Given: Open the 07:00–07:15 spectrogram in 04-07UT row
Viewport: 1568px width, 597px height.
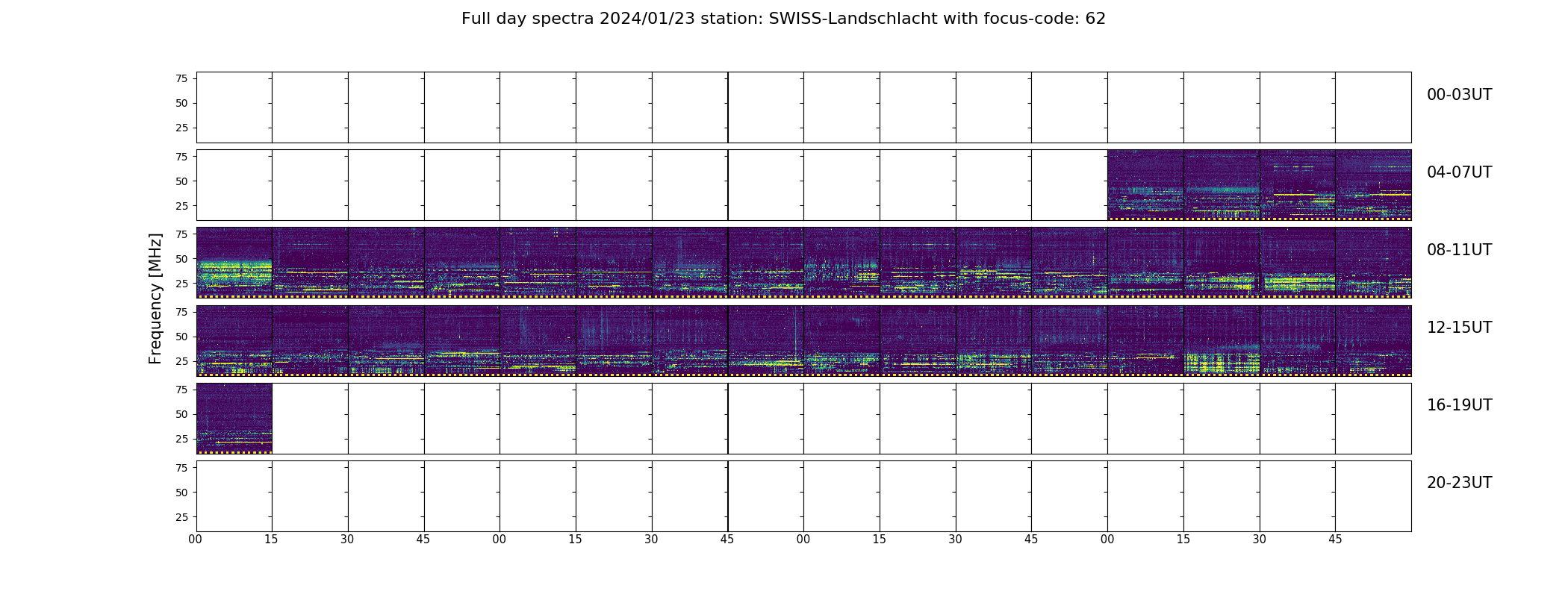Looking at the screenshot, I should coord(1145,185).
